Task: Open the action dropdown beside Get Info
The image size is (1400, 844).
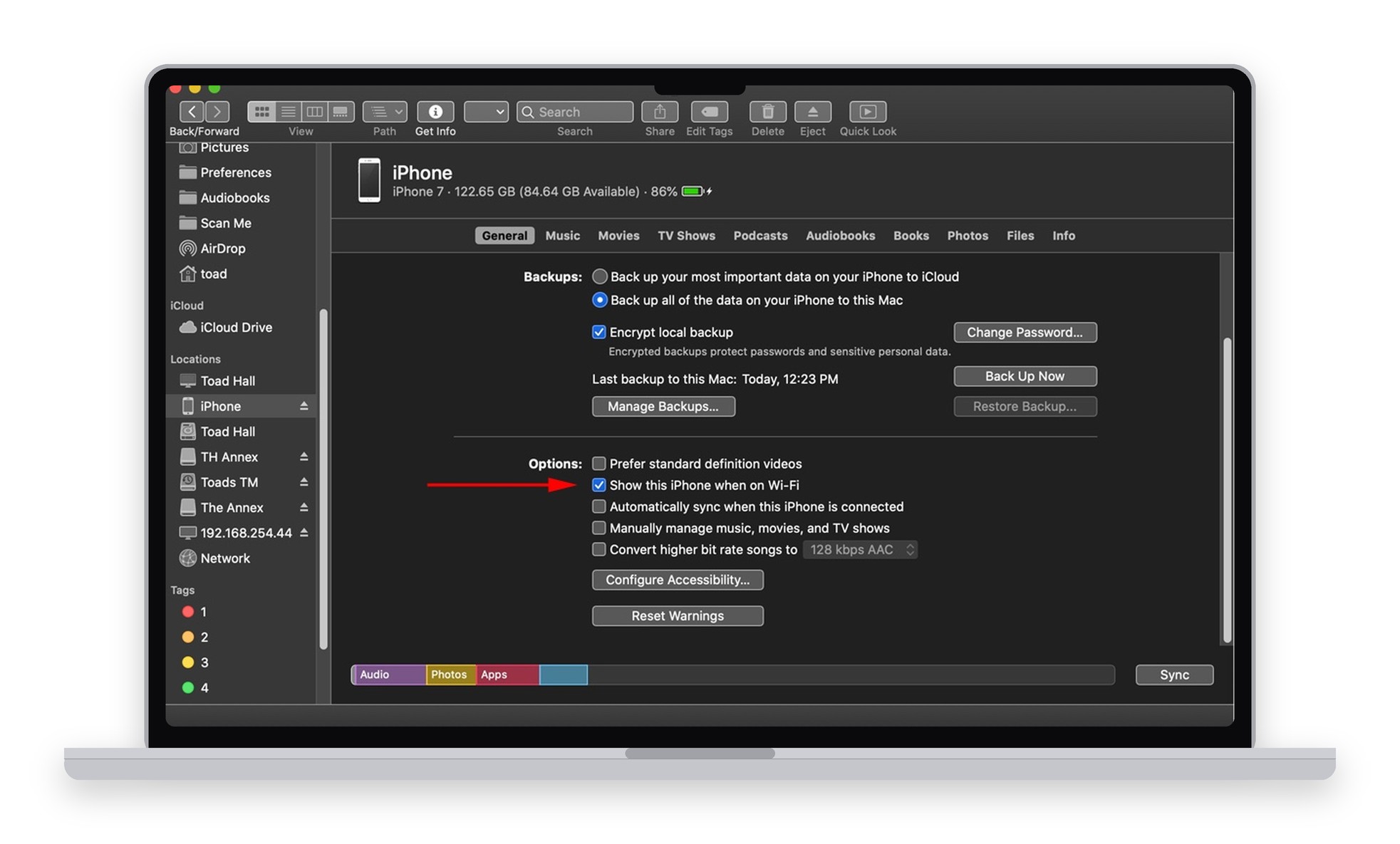Action: 486,112
